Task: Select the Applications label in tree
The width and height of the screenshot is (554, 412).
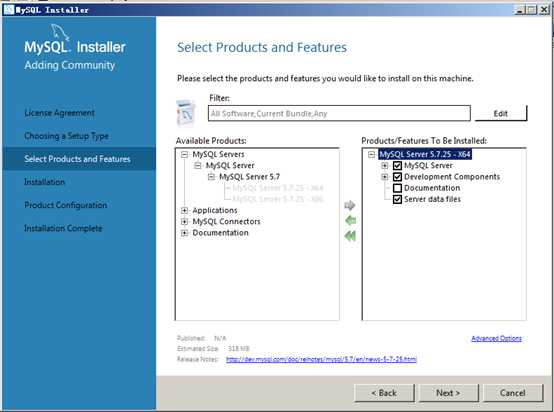Action: (215, 211)
